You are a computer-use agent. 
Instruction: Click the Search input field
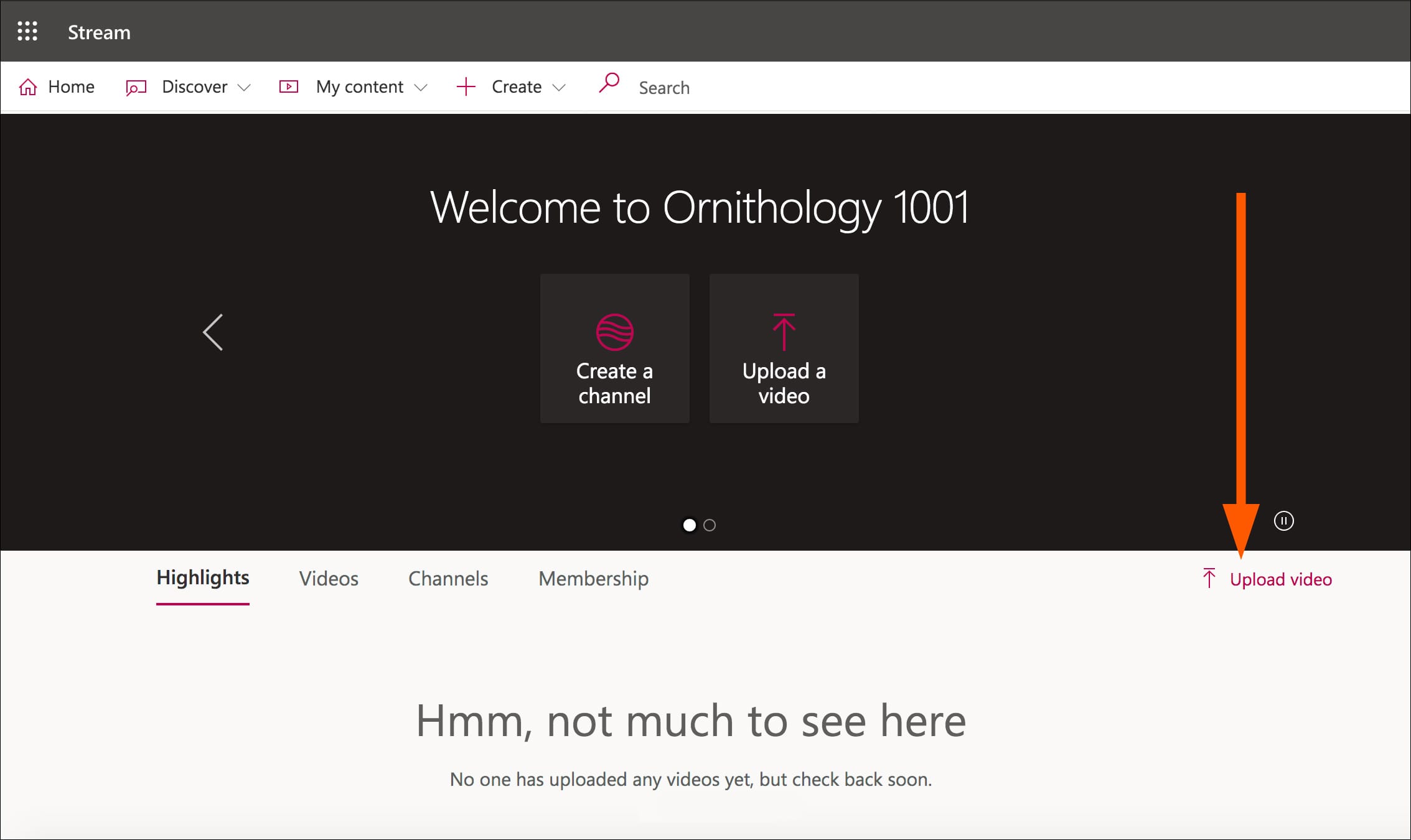663,88
